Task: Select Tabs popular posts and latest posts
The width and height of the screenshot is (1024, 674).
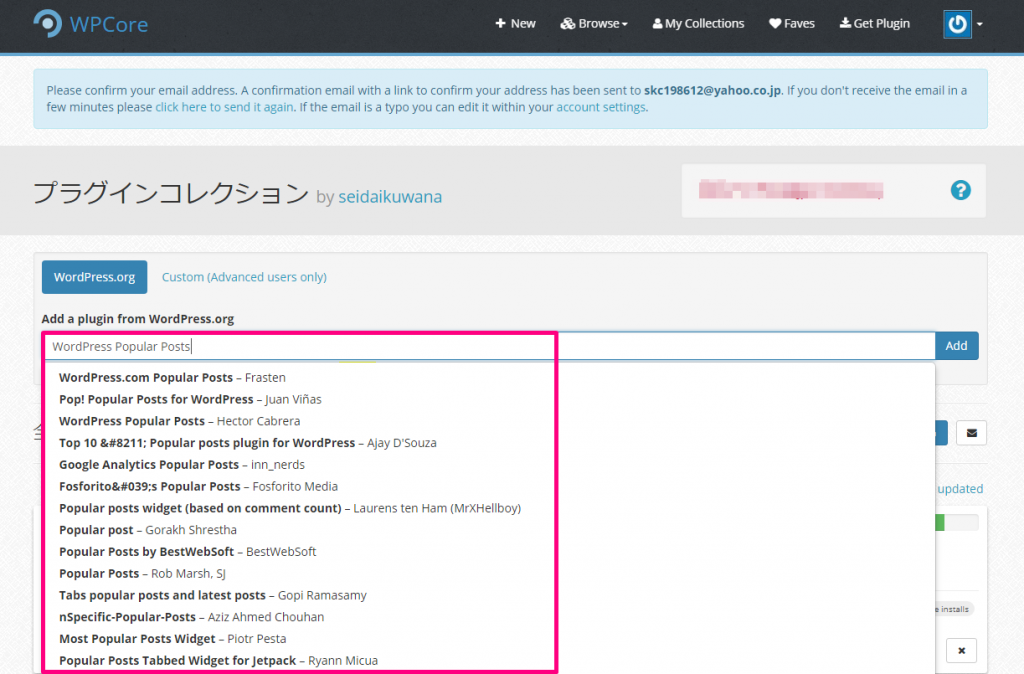Action: [x=213, y=595]
